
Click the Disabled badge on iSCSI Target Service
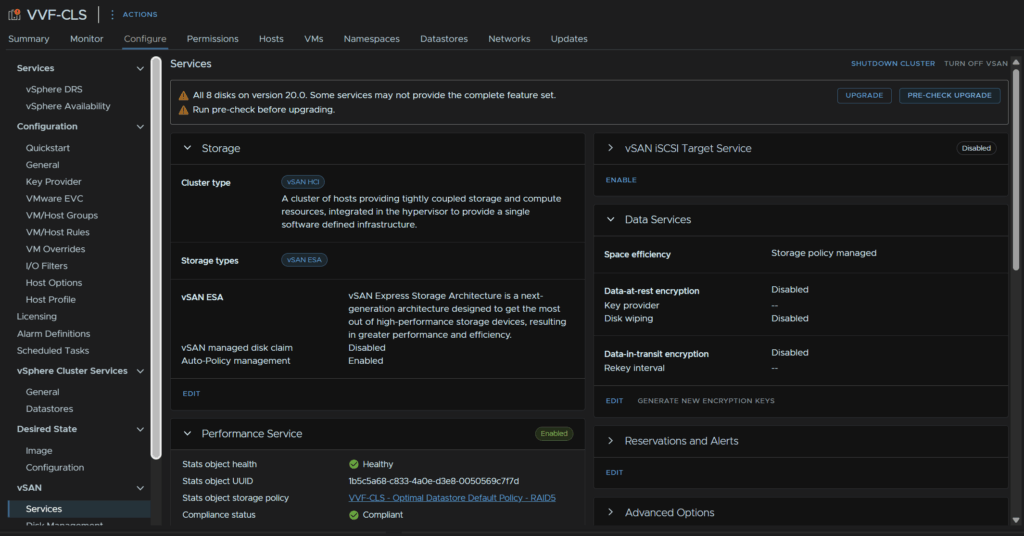point(976,148)
